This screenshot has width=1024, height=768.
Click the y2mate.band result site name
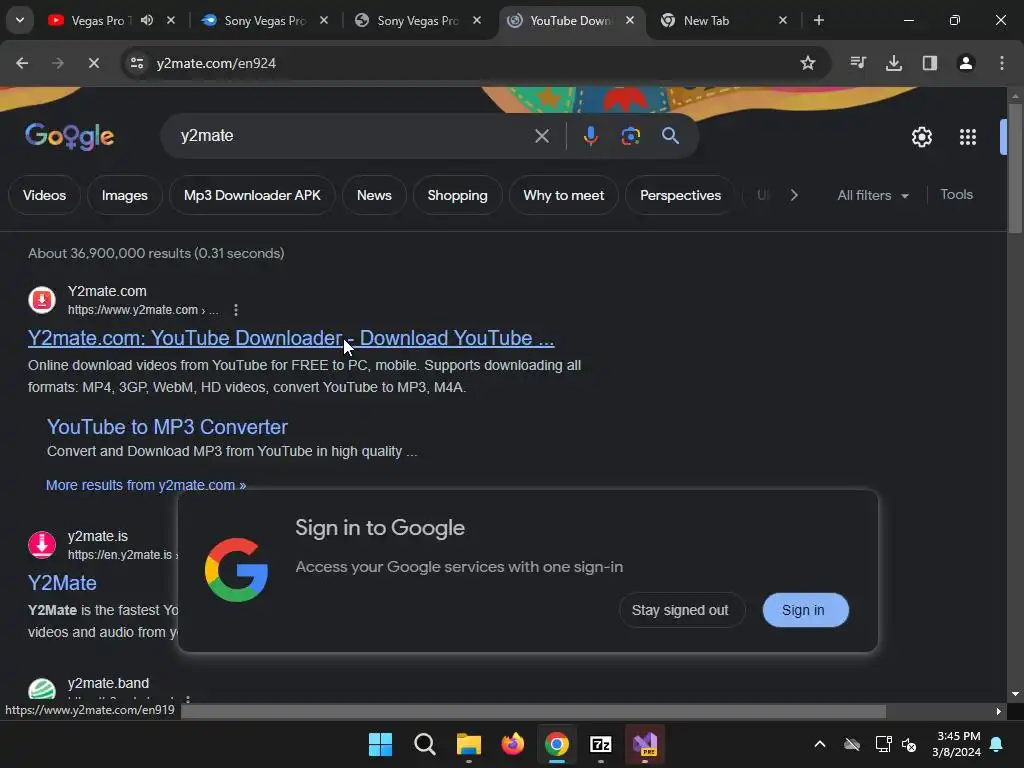(108, 683)
